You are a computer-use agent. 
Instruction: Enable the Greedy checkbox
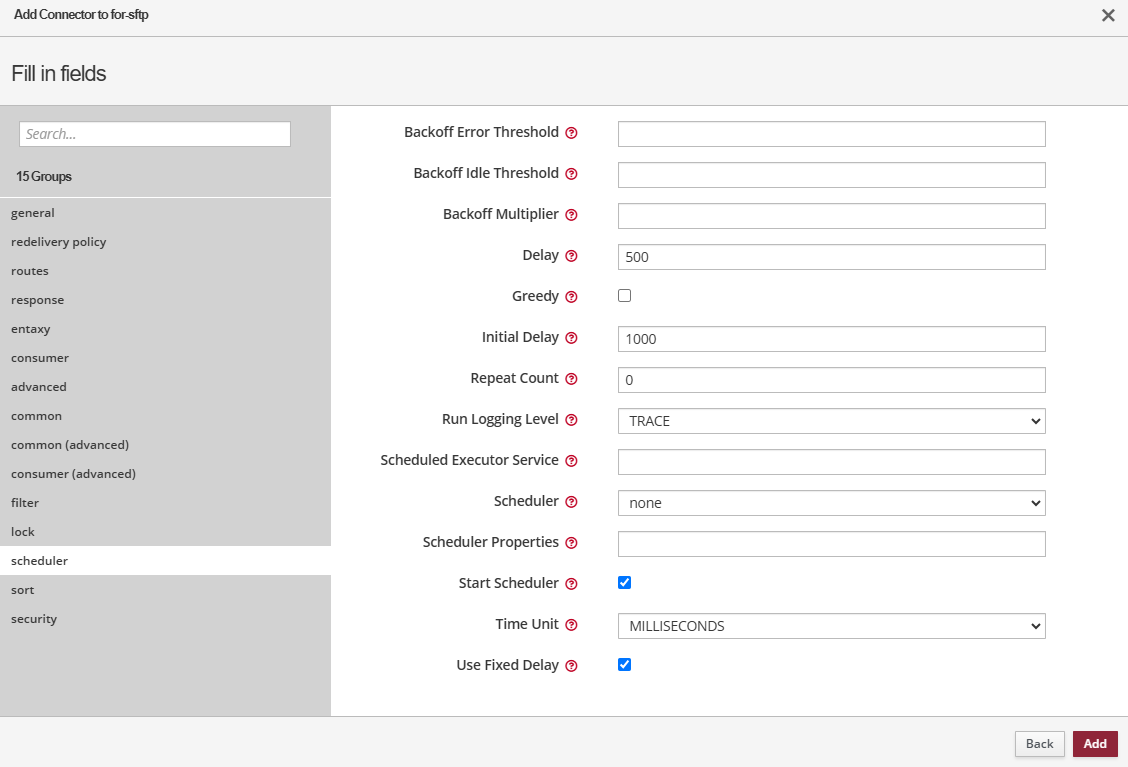coord(625,296)
